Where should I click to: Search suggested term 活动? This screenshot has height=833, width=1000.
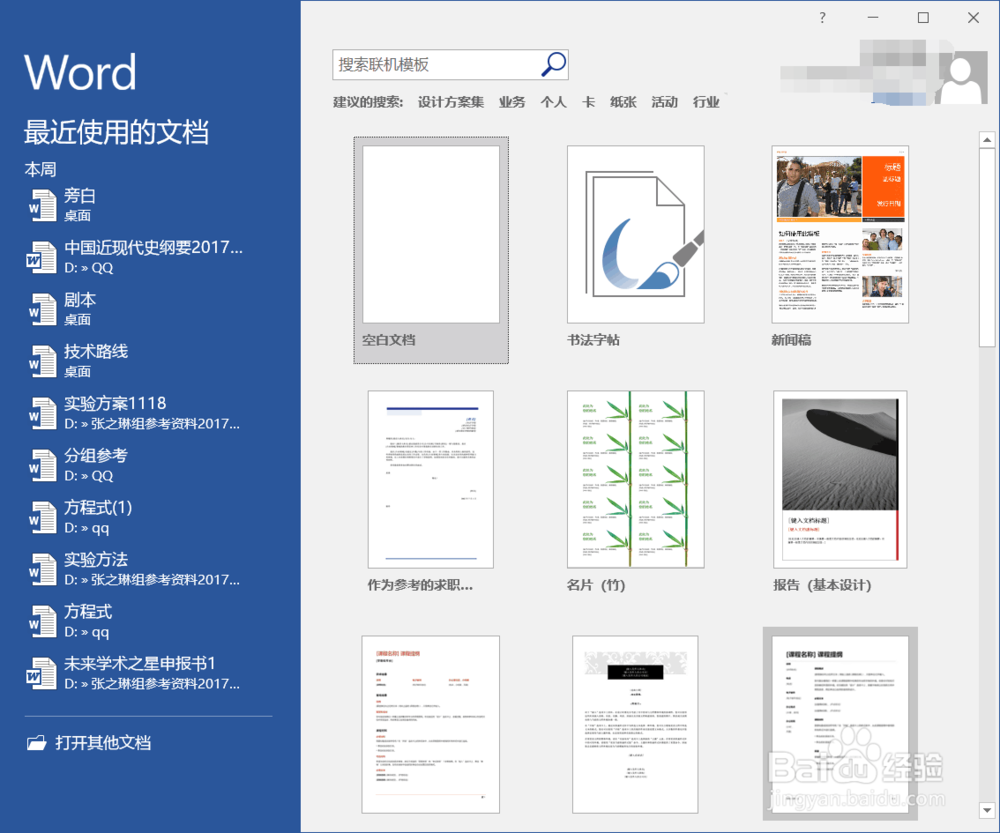665,102
